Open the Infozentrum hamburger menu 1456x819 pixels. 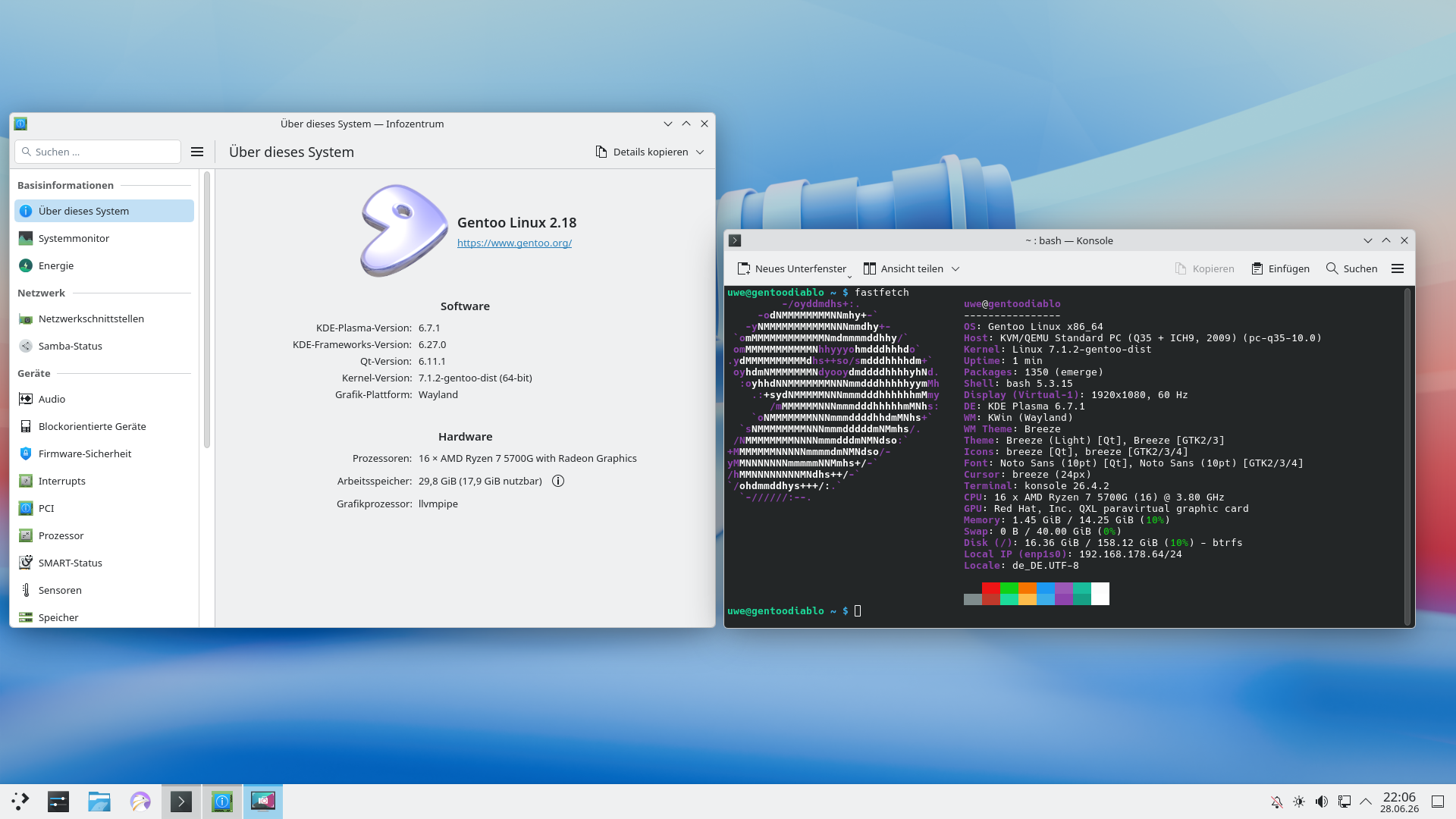click(197, 152)
